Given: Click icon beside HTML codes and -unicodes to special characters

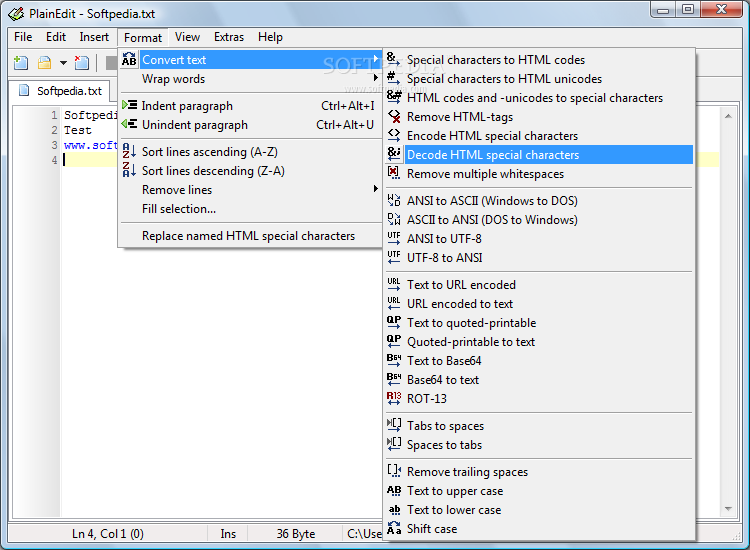Looking at the screenshot, I should point(394,98).
